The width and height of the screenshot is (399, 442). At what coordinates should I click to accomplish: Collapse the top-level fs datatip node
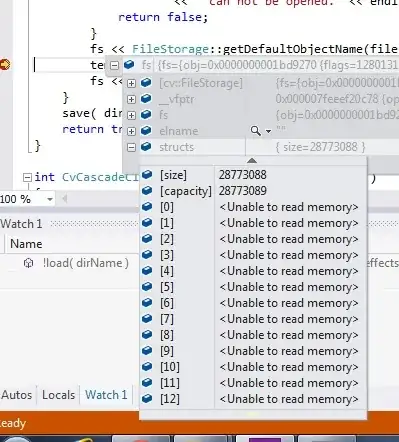pos(114,65)
